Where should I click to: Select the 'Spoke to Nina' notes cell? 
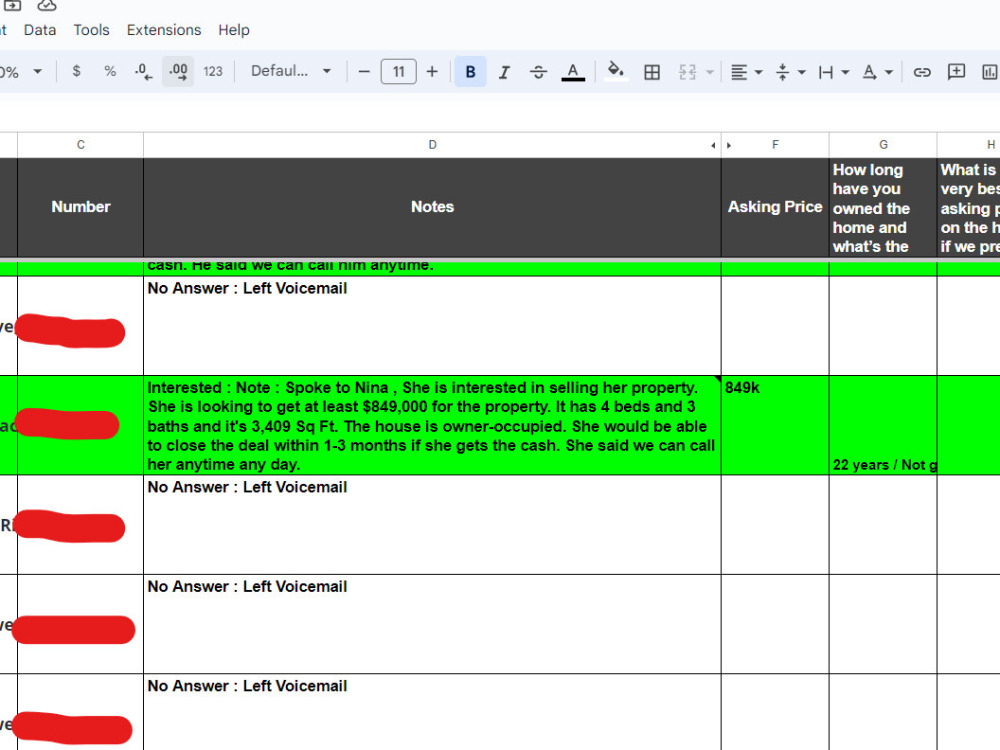pos(432,425)
